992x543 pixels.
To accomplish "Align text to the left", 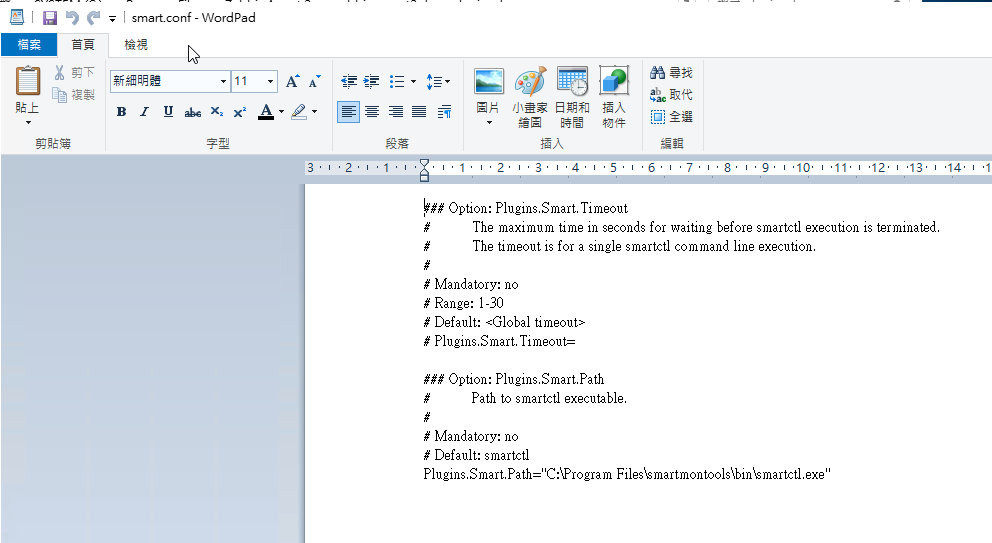I will (349, 112).
